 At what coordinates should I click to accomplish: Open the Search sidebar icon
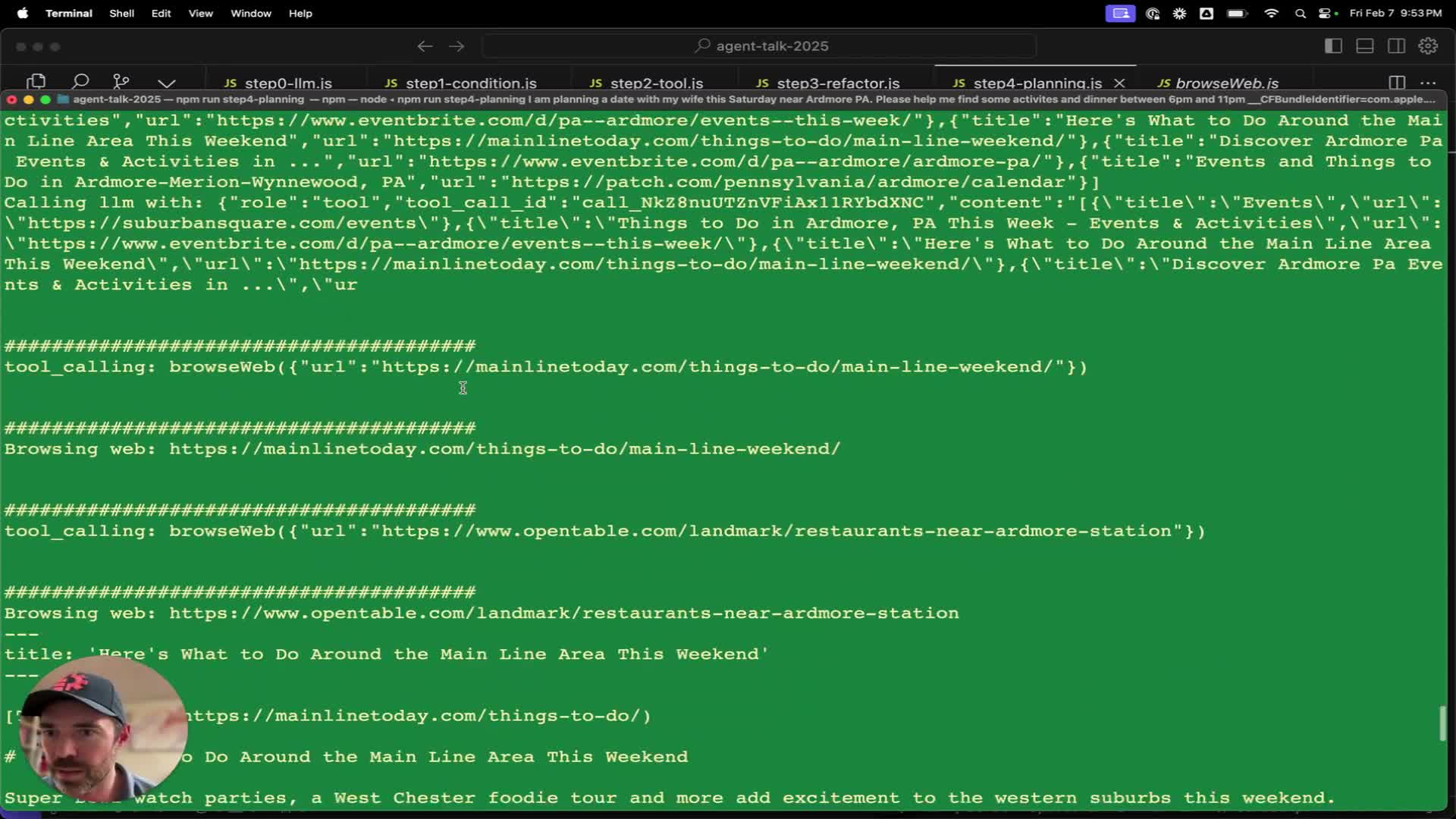(x=80, y=81)
